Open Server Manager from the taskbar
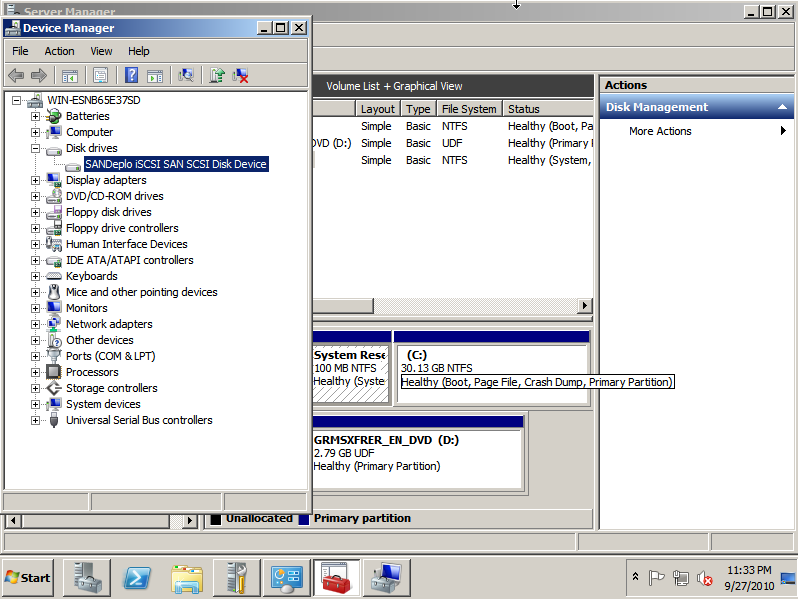 (87, 577)
